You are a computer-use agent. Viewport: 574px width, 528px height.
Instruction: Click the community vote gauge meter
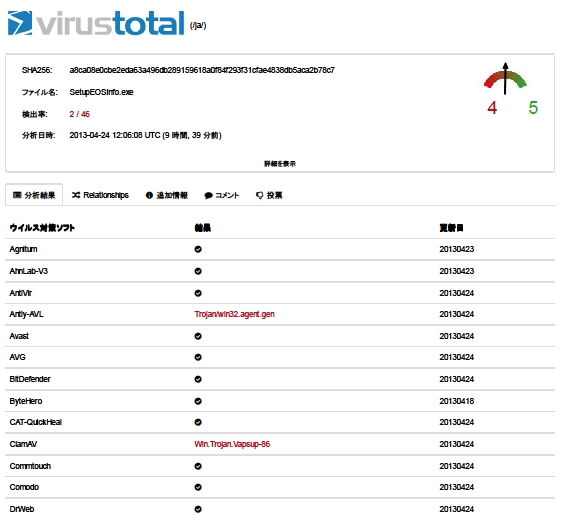pyautogui.click(x=505, y=79)
